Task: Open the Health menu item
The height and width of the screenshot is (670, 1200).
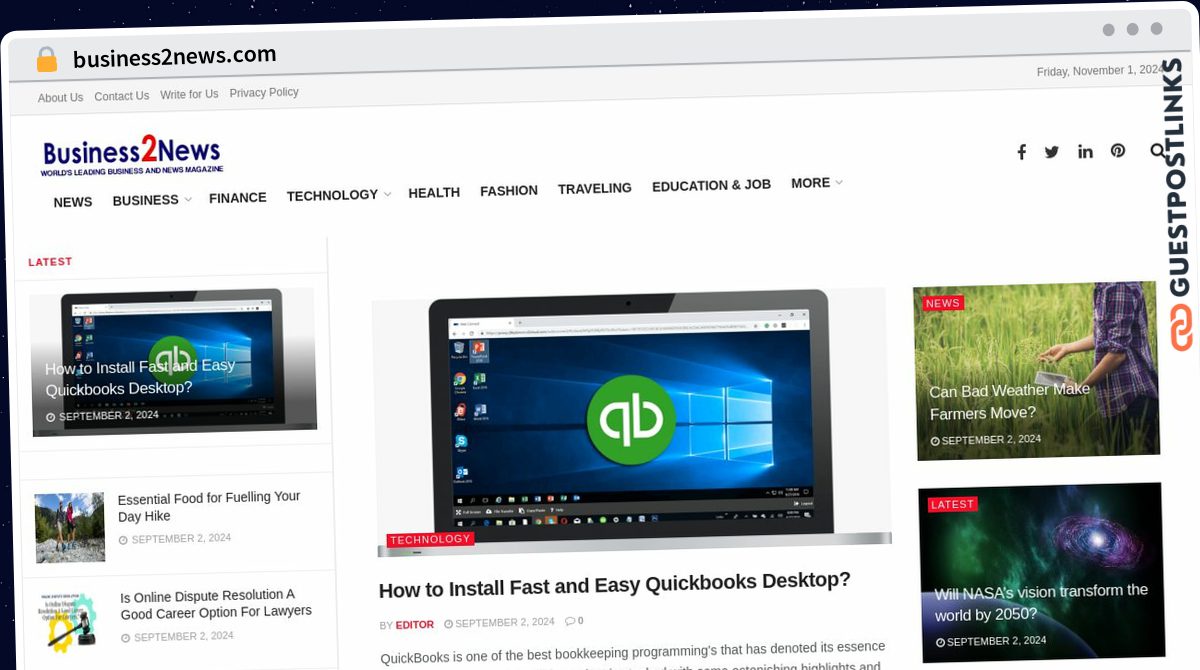Action: click(434, 193)
